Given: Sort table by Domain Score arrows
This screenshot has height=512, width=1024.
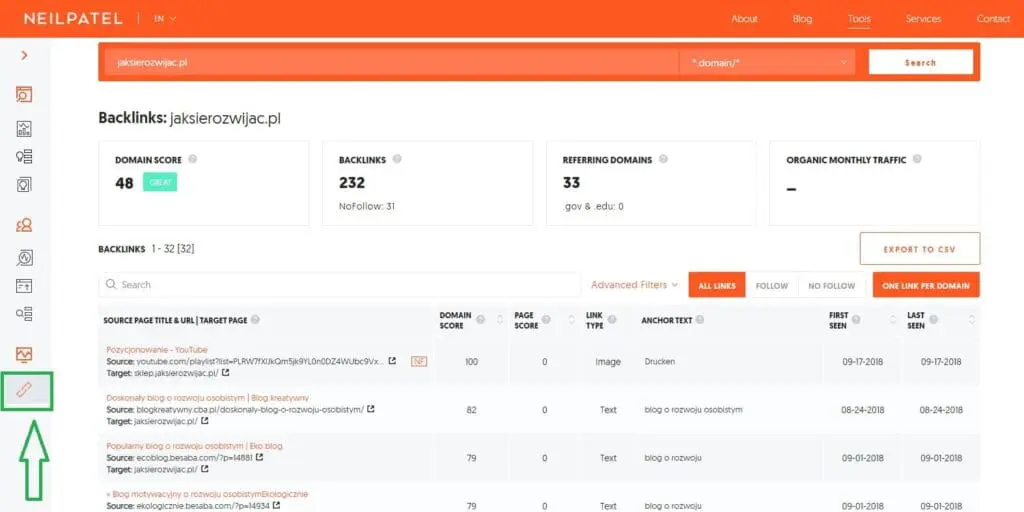Looking at the screenshot, I should point(500,320).
